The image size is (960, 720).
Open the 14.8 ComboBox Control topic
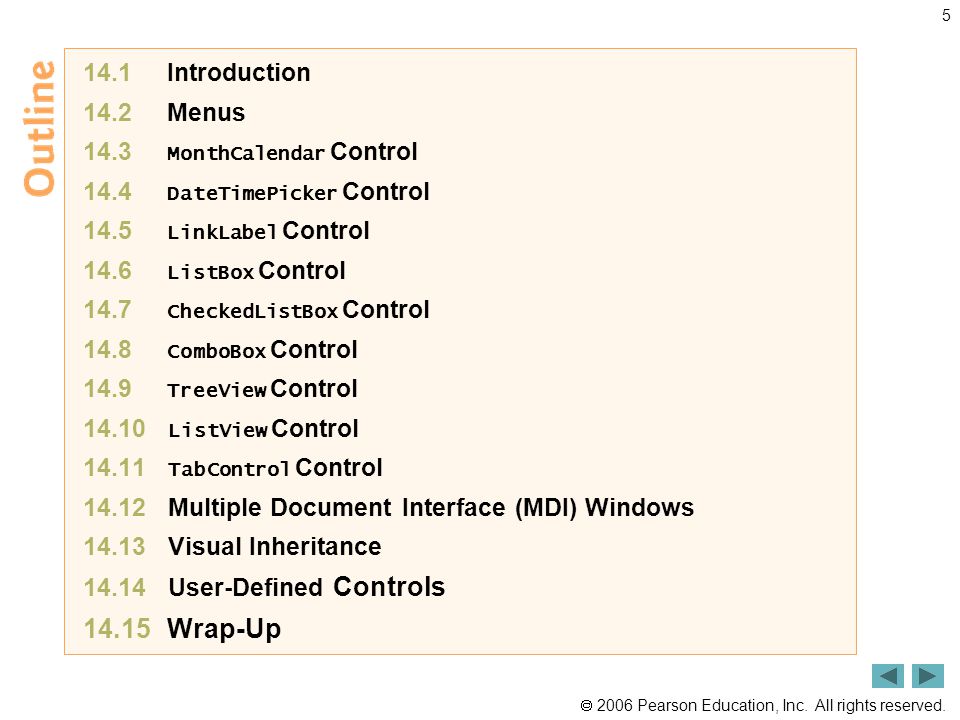point(220,350)
